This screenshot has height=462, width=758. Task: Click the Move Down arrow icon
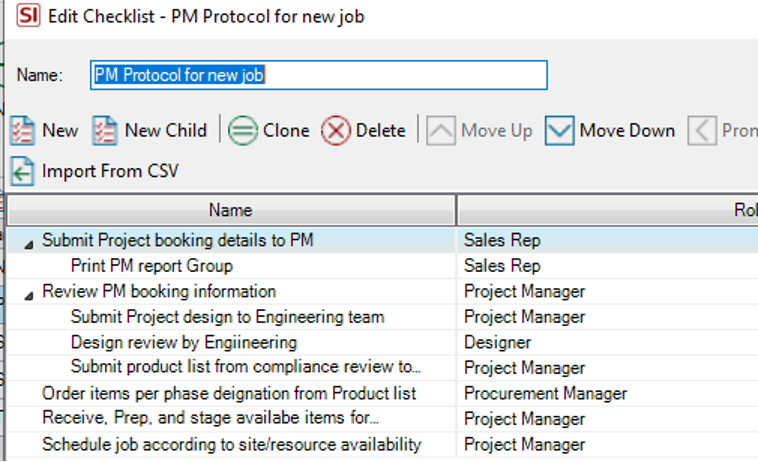(559, 130)
